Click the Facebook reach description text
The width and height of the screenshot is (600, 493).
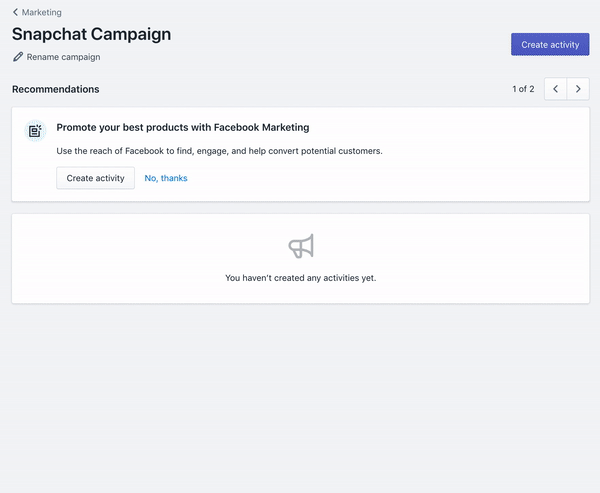click(219, 151)
